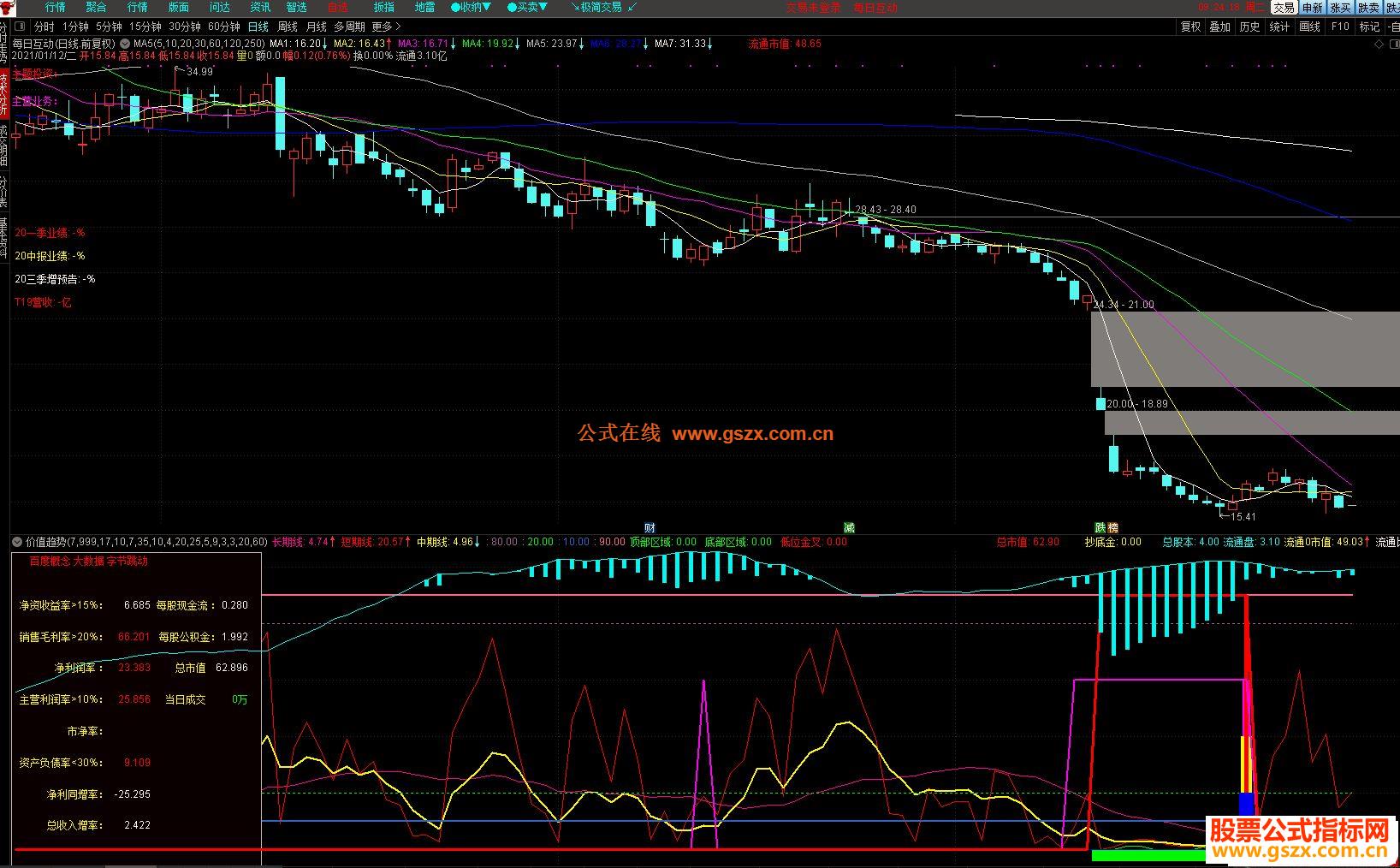Switch to 15分钟 period tab
The width and height of the screenshot is (1400, 868).
pyautogui.click(x=145, y=27)
